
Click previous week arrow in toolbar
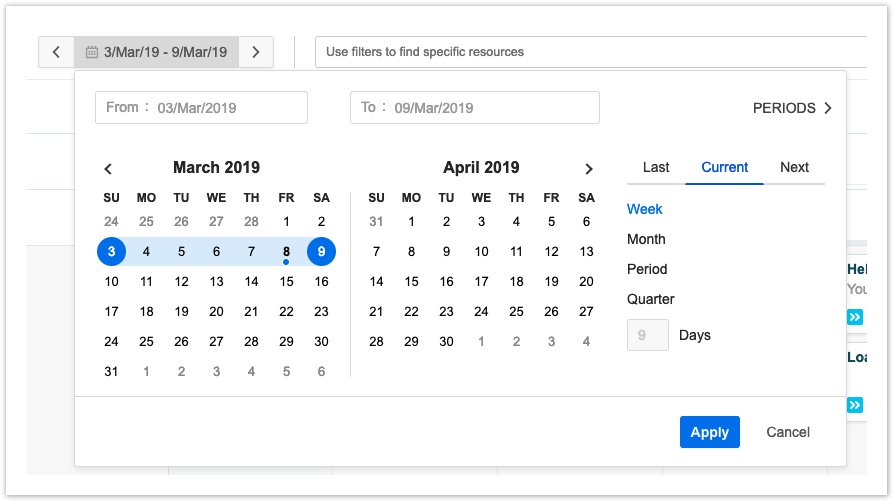click(x=56, y=52)
